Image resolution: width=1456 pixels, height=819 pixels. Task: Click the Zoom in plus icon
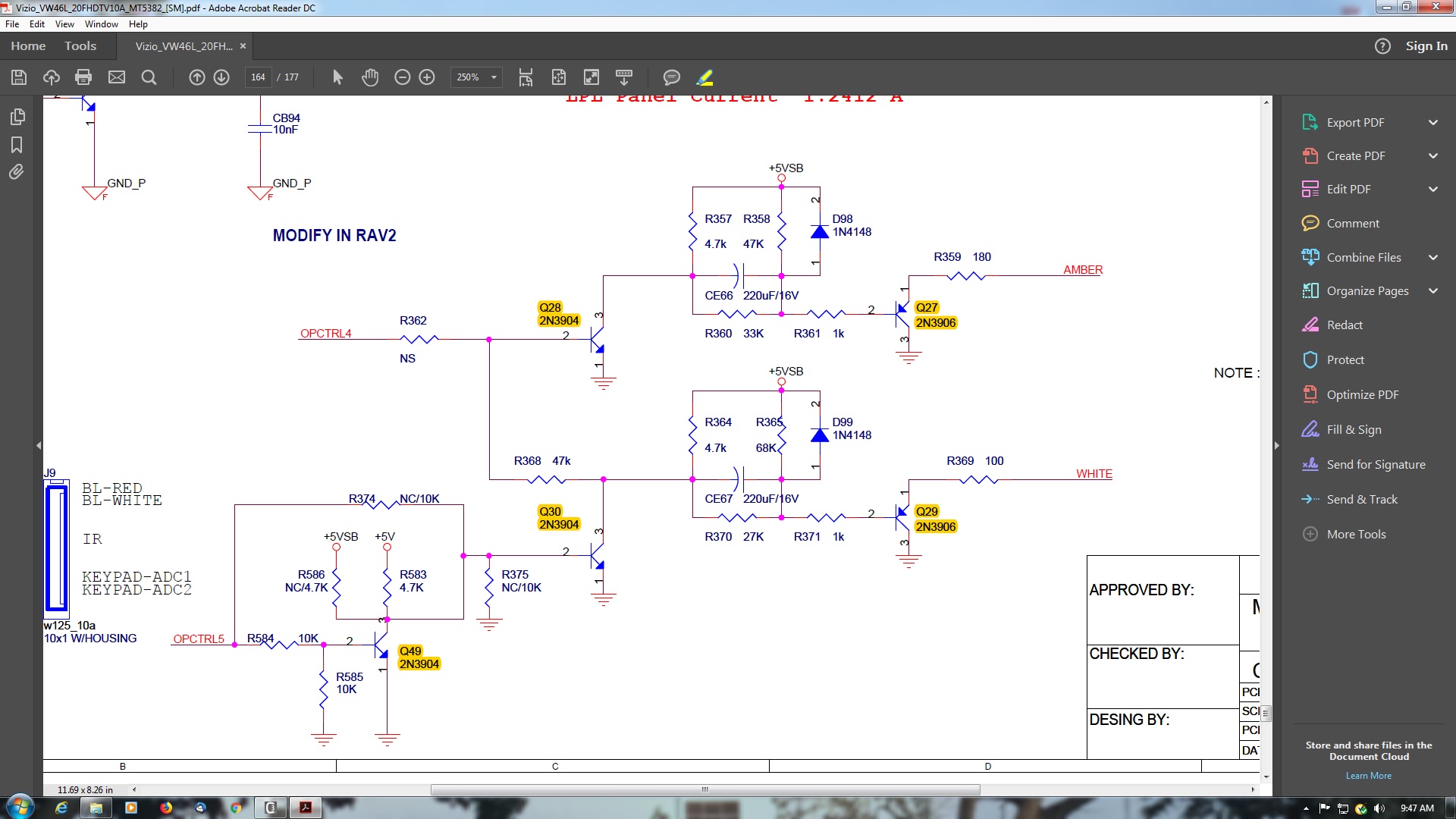pyautogui.click(x=427, y=77)
